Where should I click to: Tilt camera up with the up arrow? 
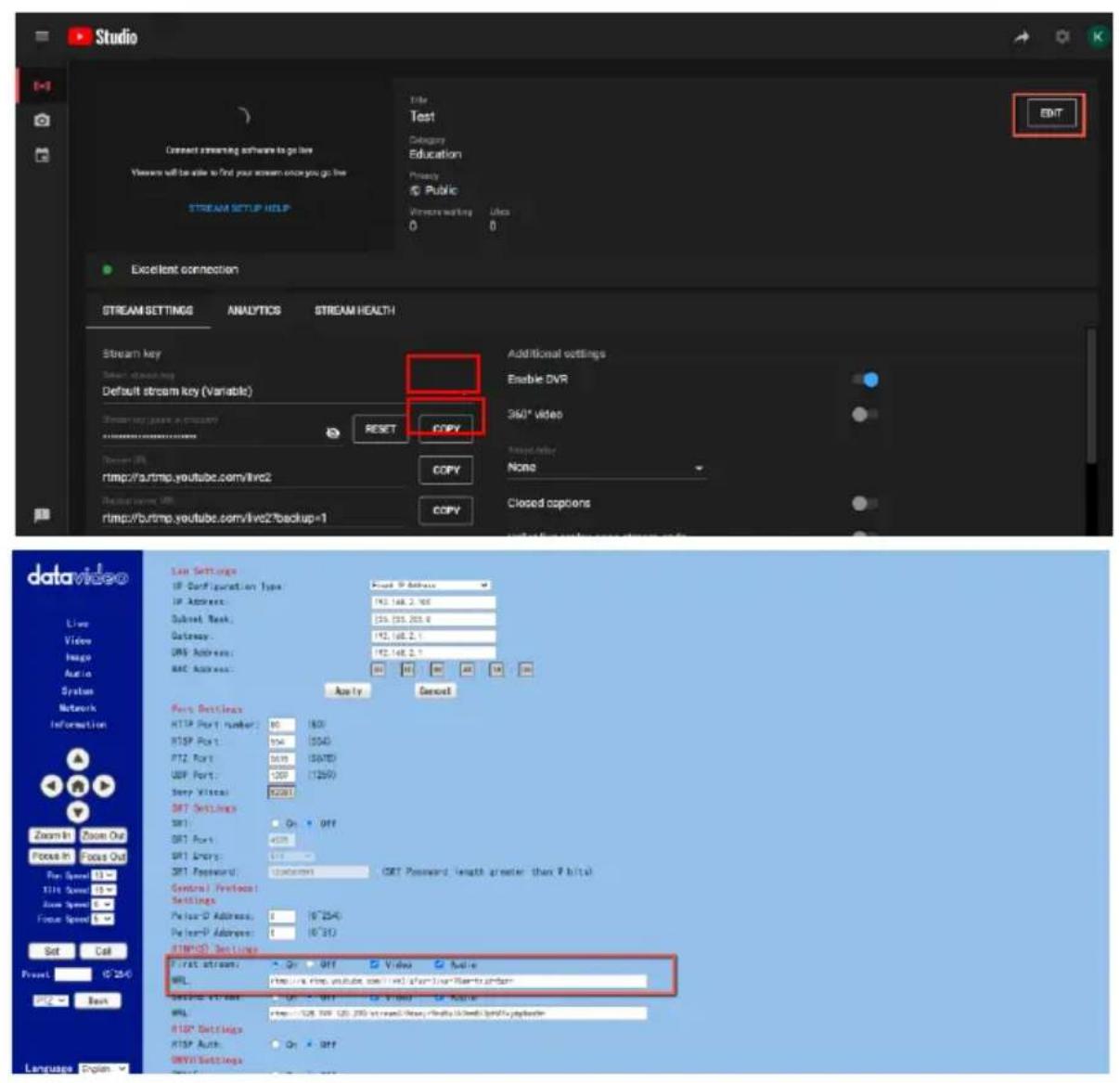point(78,760)
